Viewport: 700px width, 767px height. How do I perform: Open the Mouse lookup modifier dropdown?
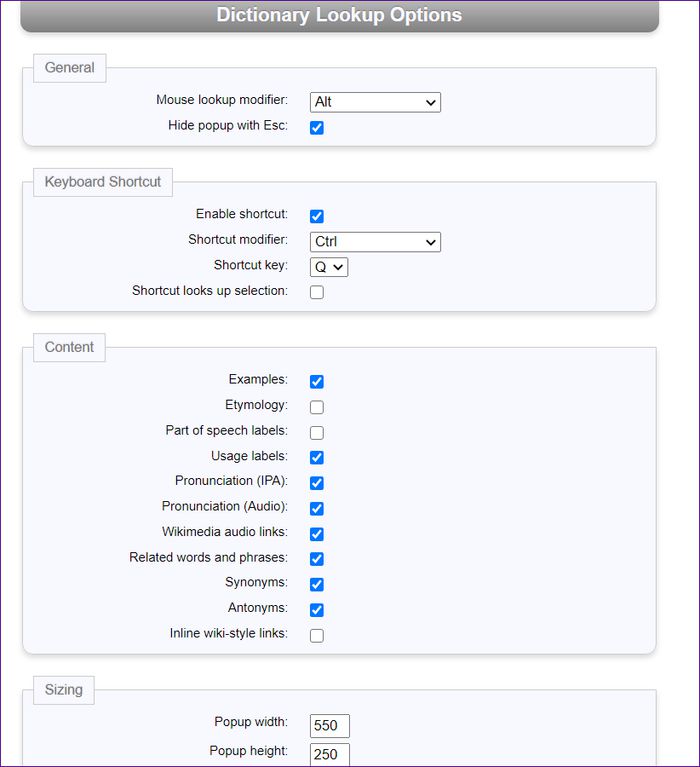click(375, 102)
